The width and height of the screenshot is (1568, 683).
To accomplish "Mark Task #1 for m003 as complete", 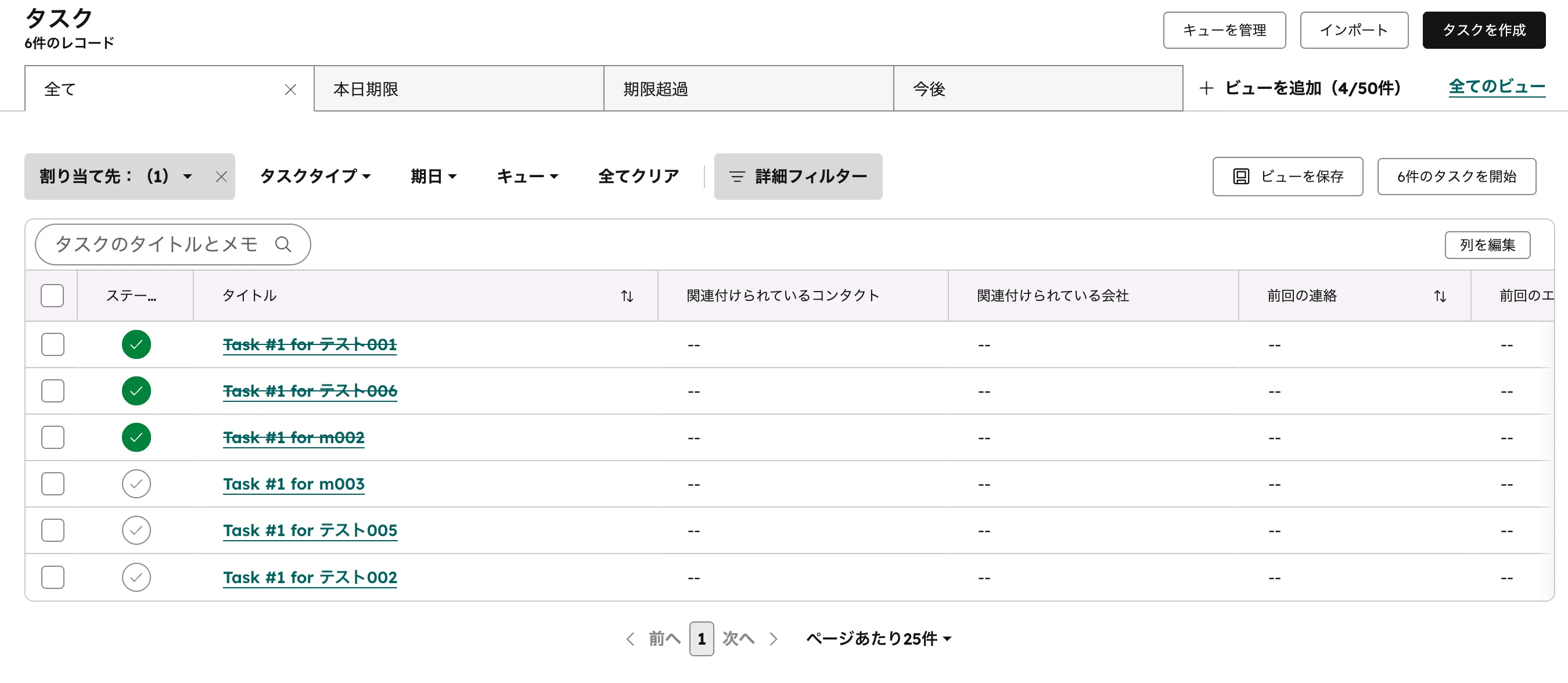I will 136,483.
